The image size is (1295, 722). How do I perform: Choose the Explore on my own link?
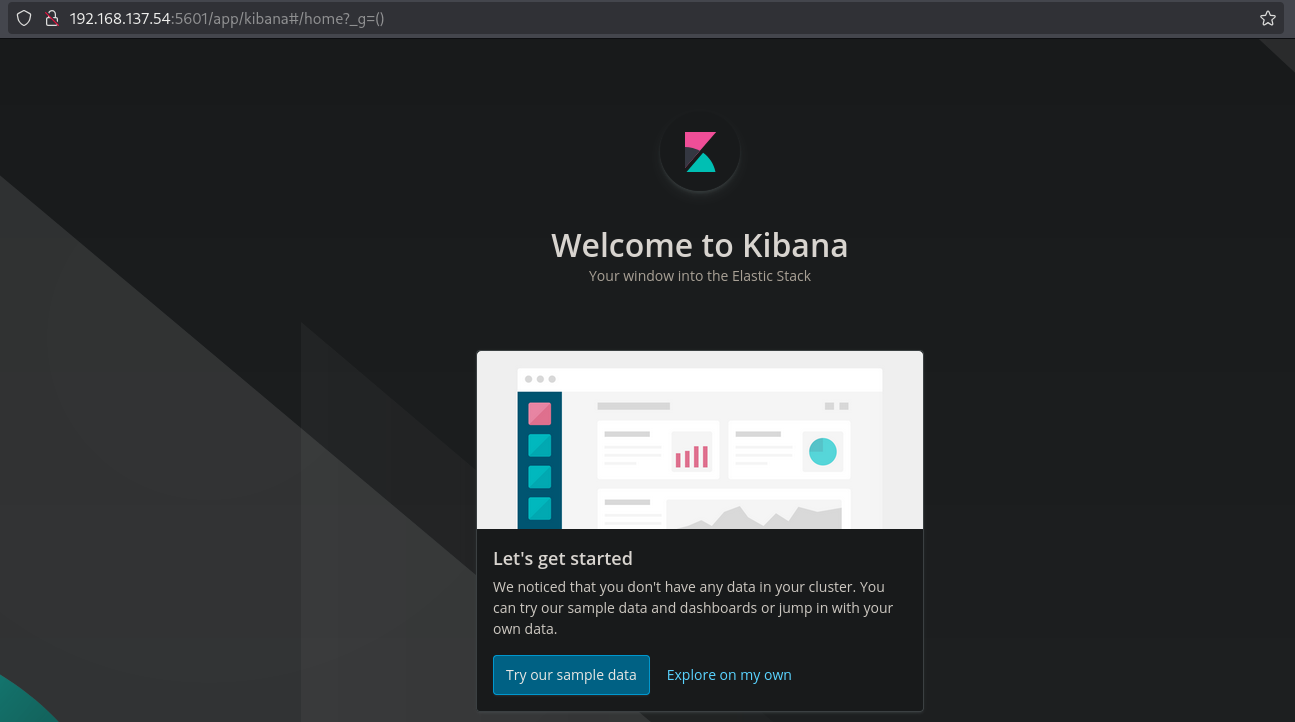(x=729, y=675)
